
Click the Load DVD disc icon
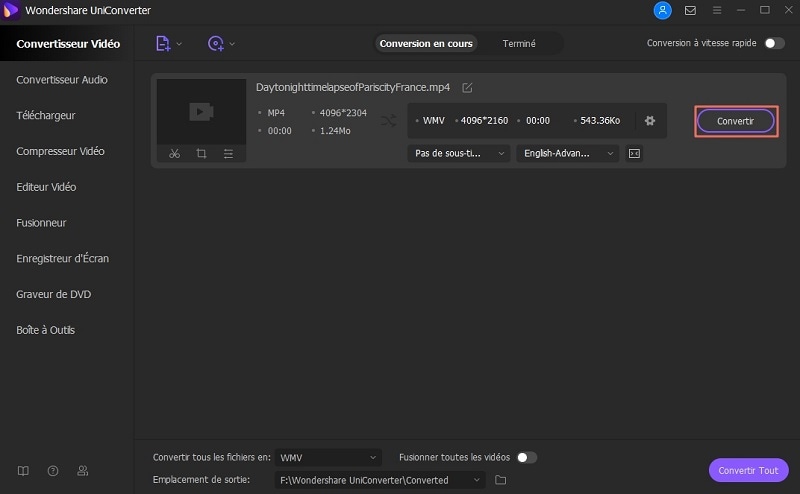point(215,43)
